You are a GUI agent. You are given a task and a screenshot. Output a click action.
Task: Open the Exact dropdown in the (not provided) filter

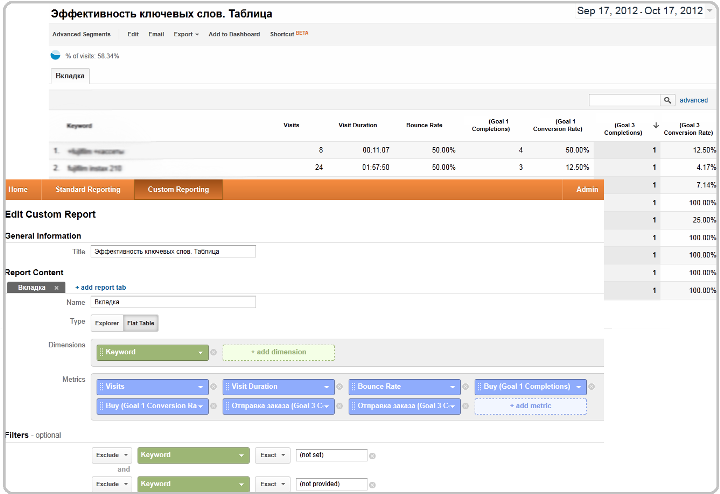tap(273, 484)
